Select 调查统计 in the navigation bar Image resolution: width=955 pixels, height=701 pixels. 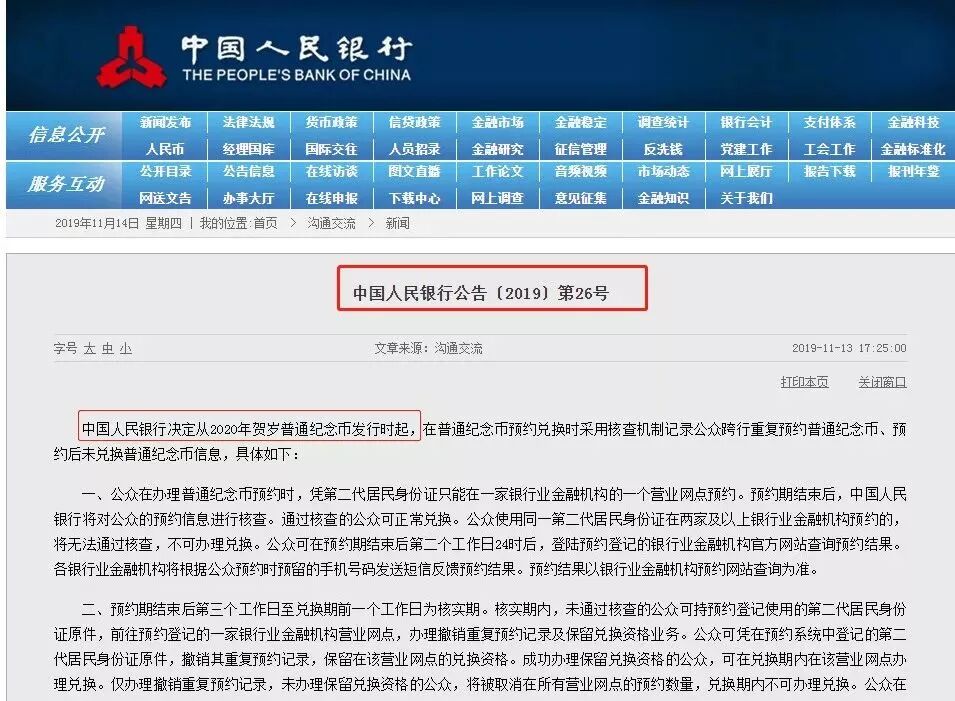[x=663, y=122]
